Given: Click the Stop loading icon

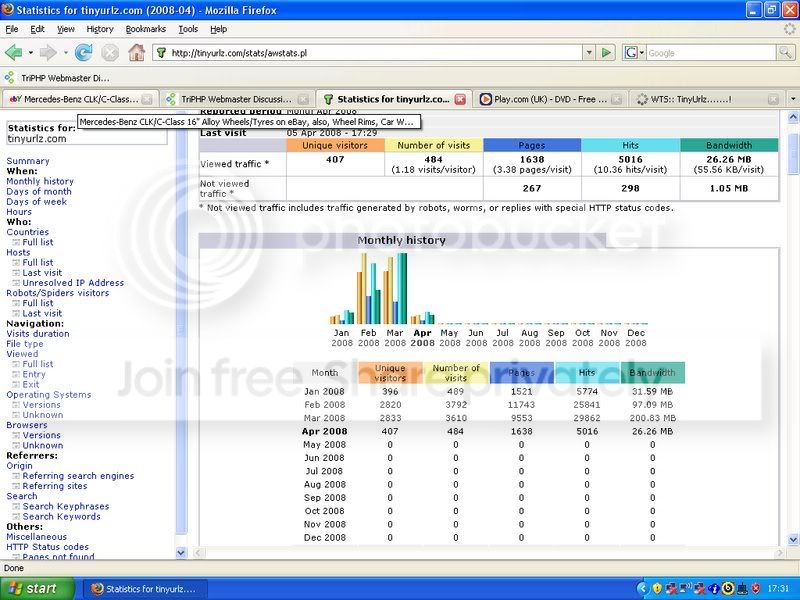Looking at the screenshot, I should (110, 53).
